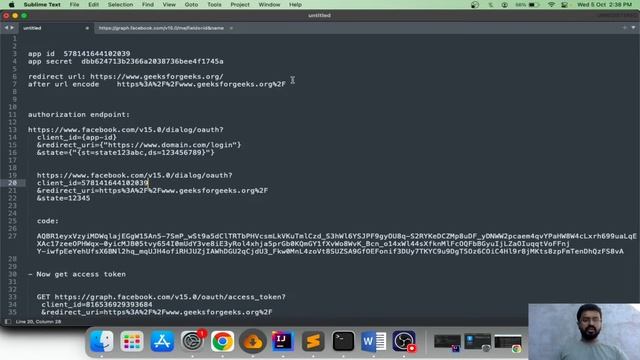Click '- Now get access token' line
This screenshot has height=360, width=640.
pyautogui.click(x=77, y=274)
